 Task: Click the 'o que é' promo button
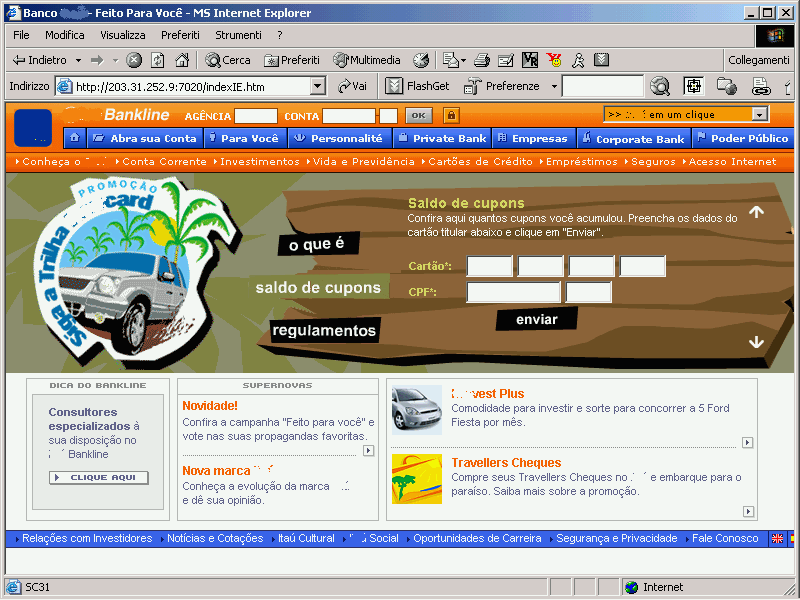[x=318, y=244]
